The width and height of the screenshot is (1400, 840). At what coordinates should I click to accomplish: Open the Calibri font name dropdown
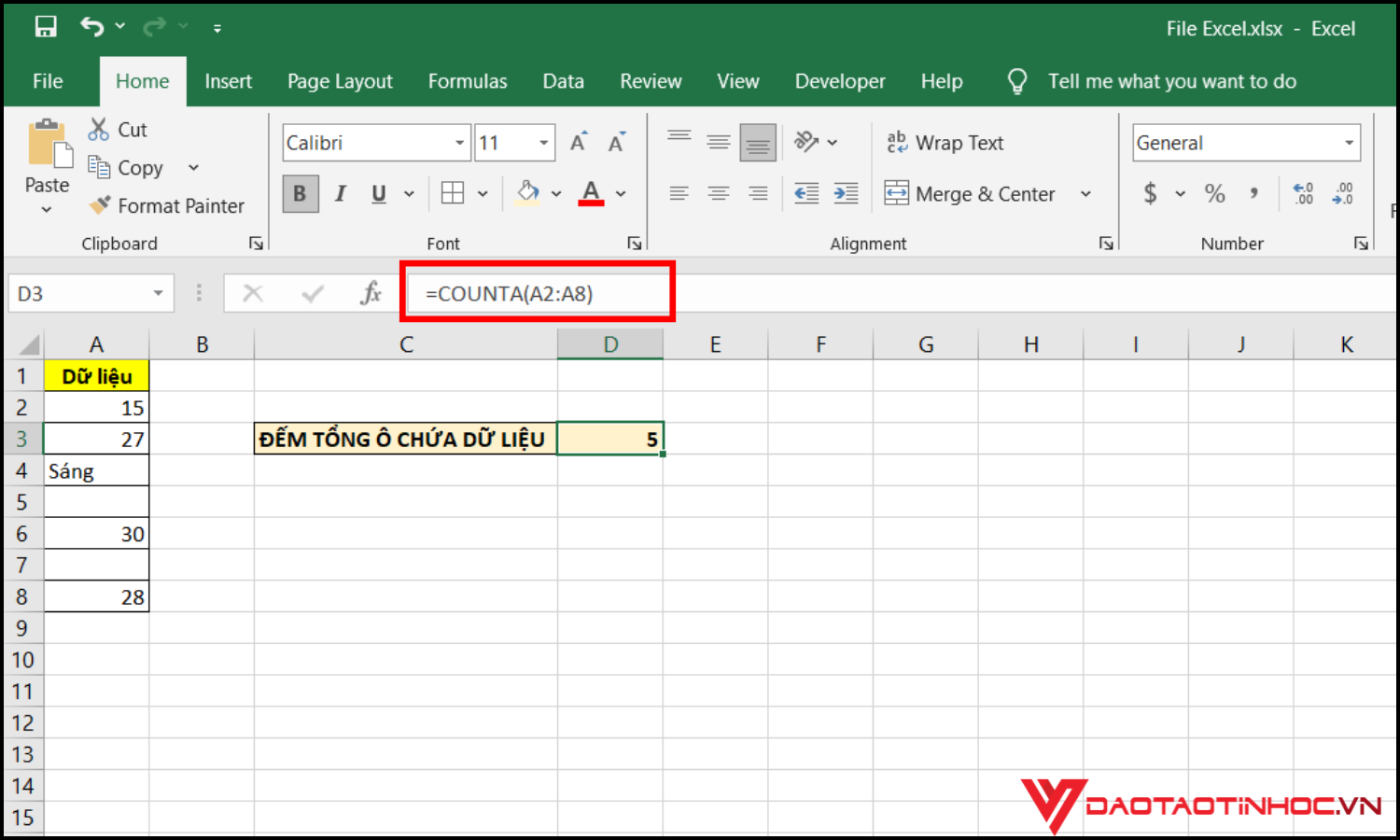[x=459, y=143]
